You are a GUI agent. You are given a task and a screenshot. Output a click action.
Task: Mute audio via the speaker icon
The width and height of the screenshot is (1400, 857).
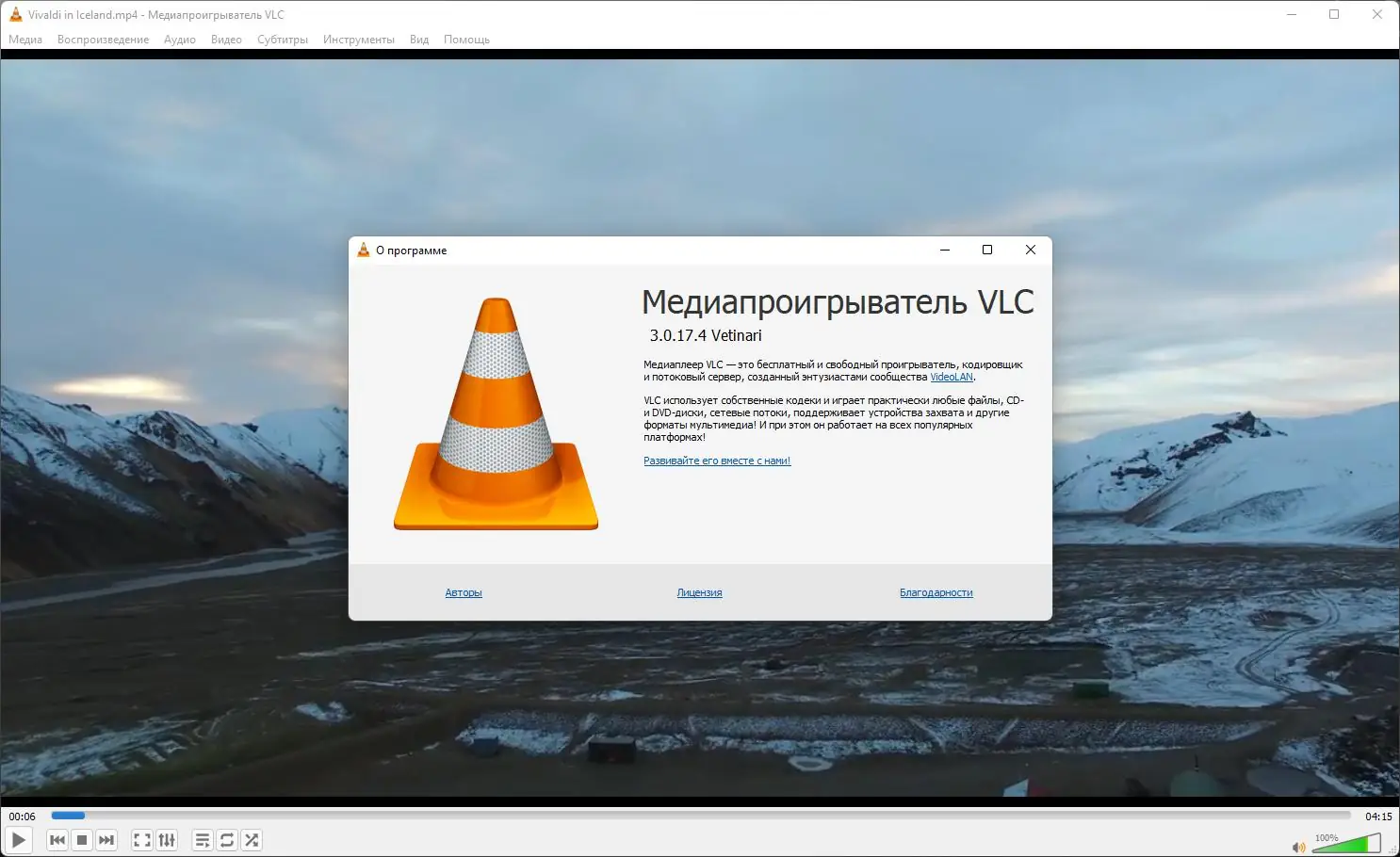point(1299,847)
